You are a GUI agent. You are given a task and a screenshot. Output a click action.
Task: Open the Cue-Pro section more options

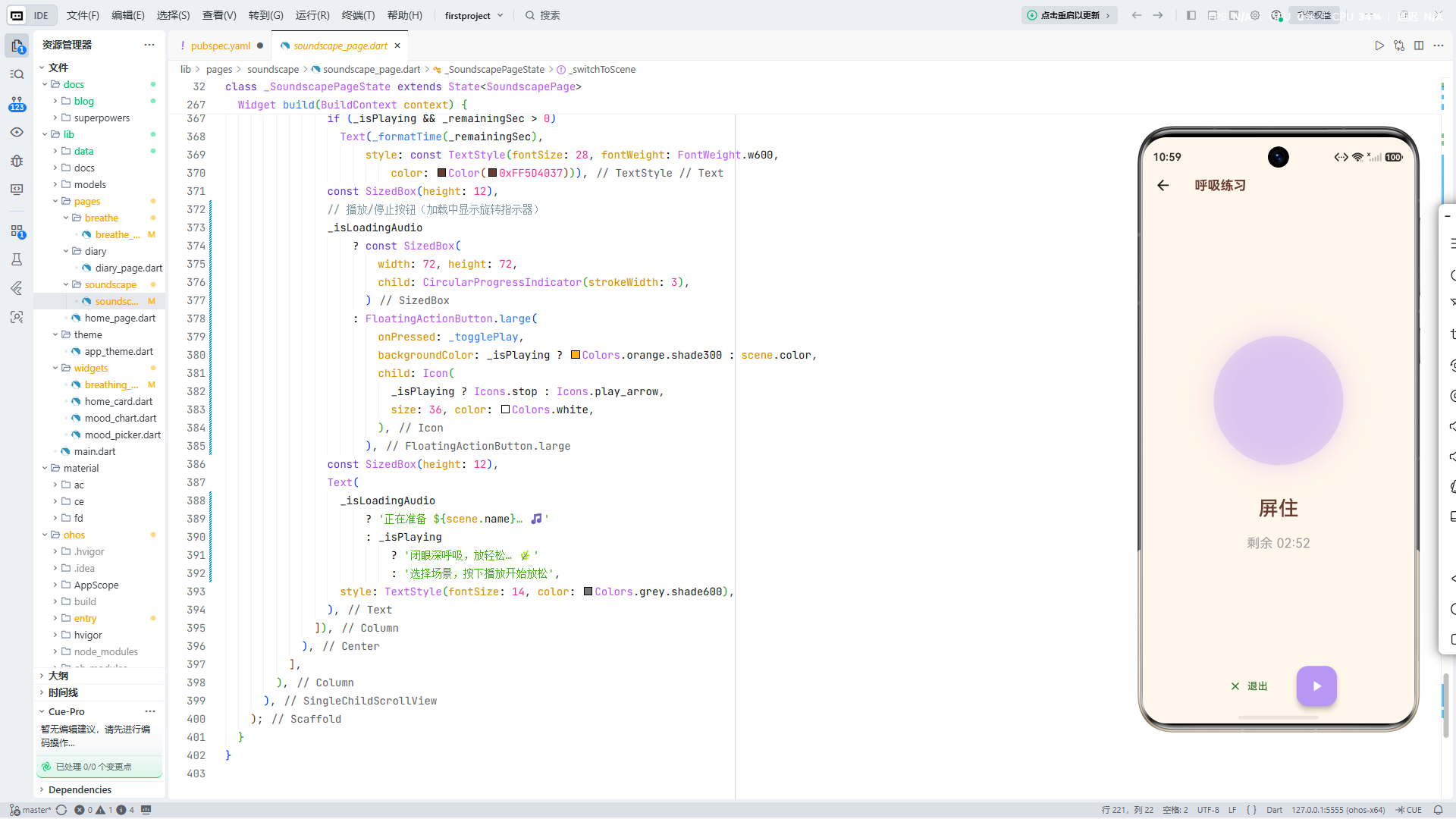click(x=150, y=711)
